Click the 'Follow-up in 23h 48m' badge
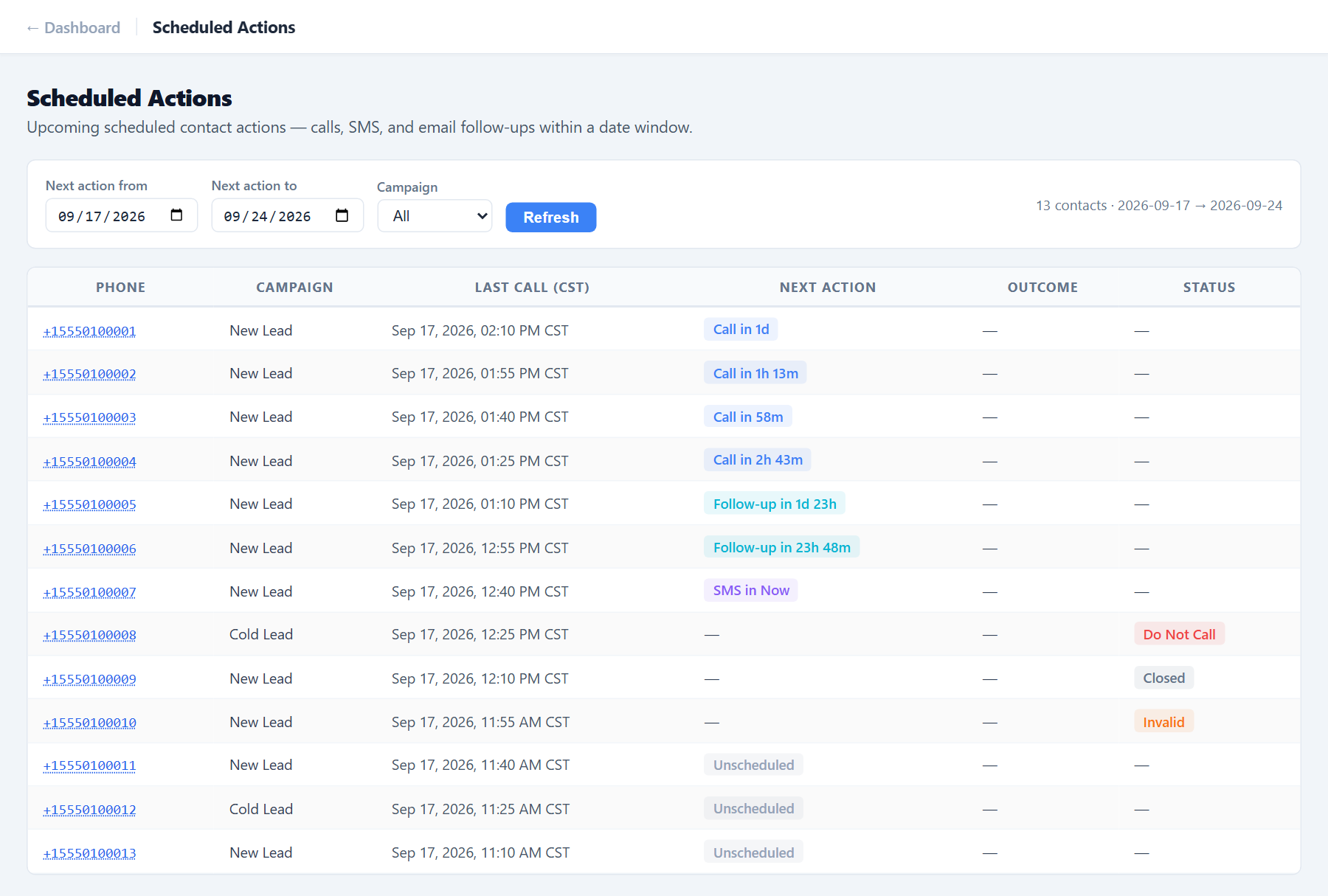Viewport: 1328px width, 896px height. pos(782,547)
